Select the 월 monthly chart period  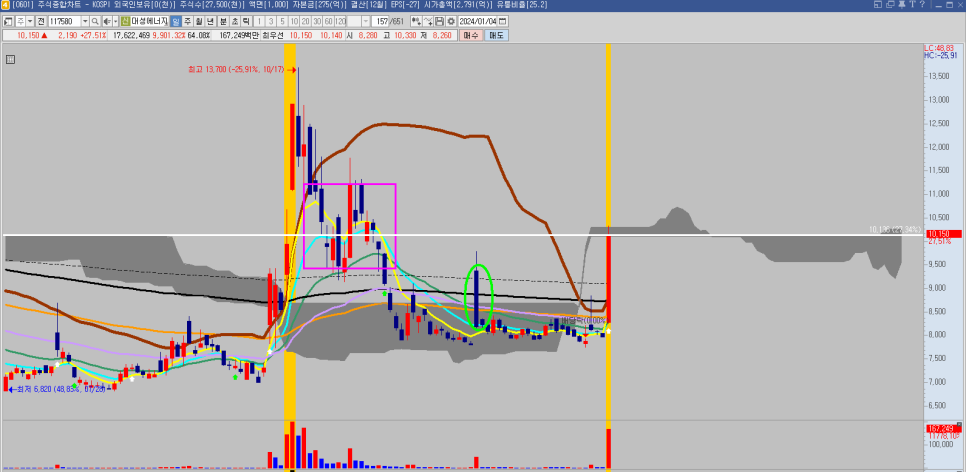tap(198, 21)
